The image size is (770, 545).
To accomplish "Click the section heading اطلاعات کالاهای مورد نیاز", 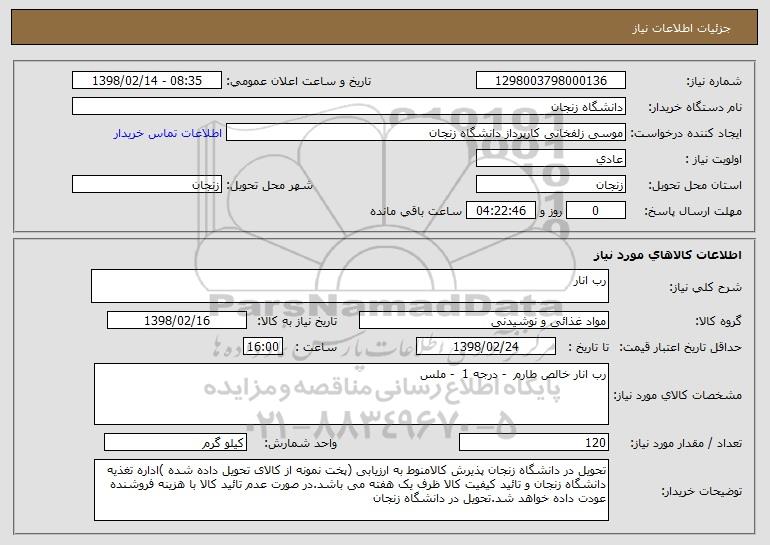I will [x=667, y=255].
